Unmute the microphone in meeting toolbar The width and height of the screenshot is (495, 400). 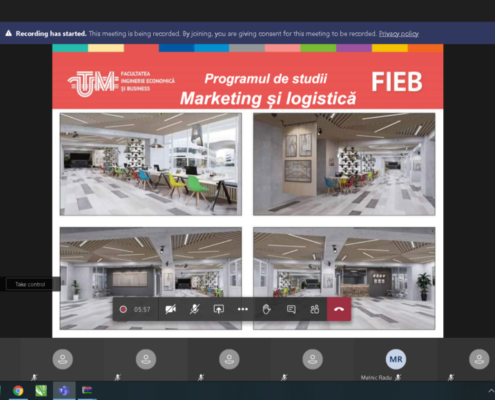tap(195, 309)
